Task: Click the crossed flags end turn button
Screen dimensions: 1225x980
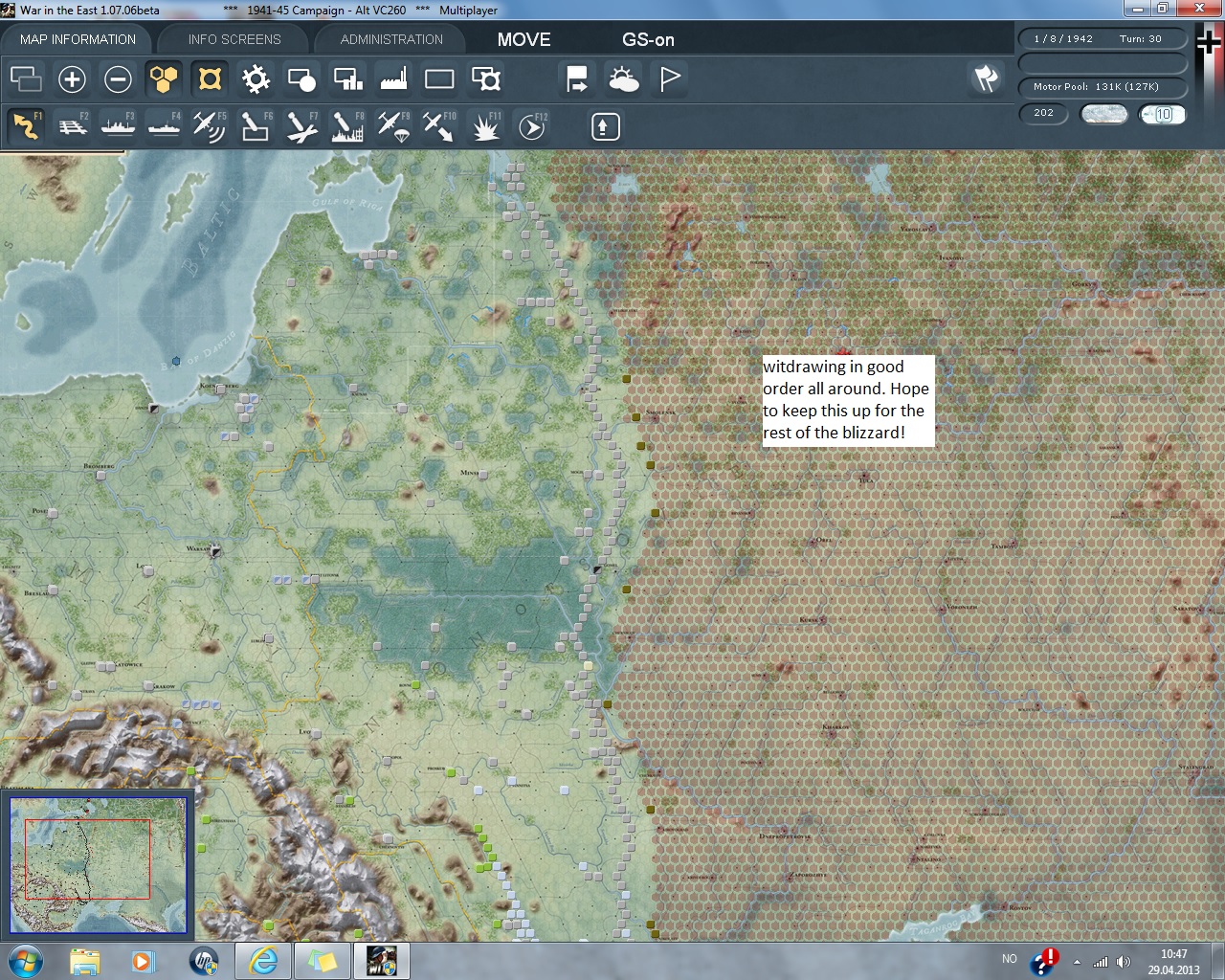Action: [986, 78]
